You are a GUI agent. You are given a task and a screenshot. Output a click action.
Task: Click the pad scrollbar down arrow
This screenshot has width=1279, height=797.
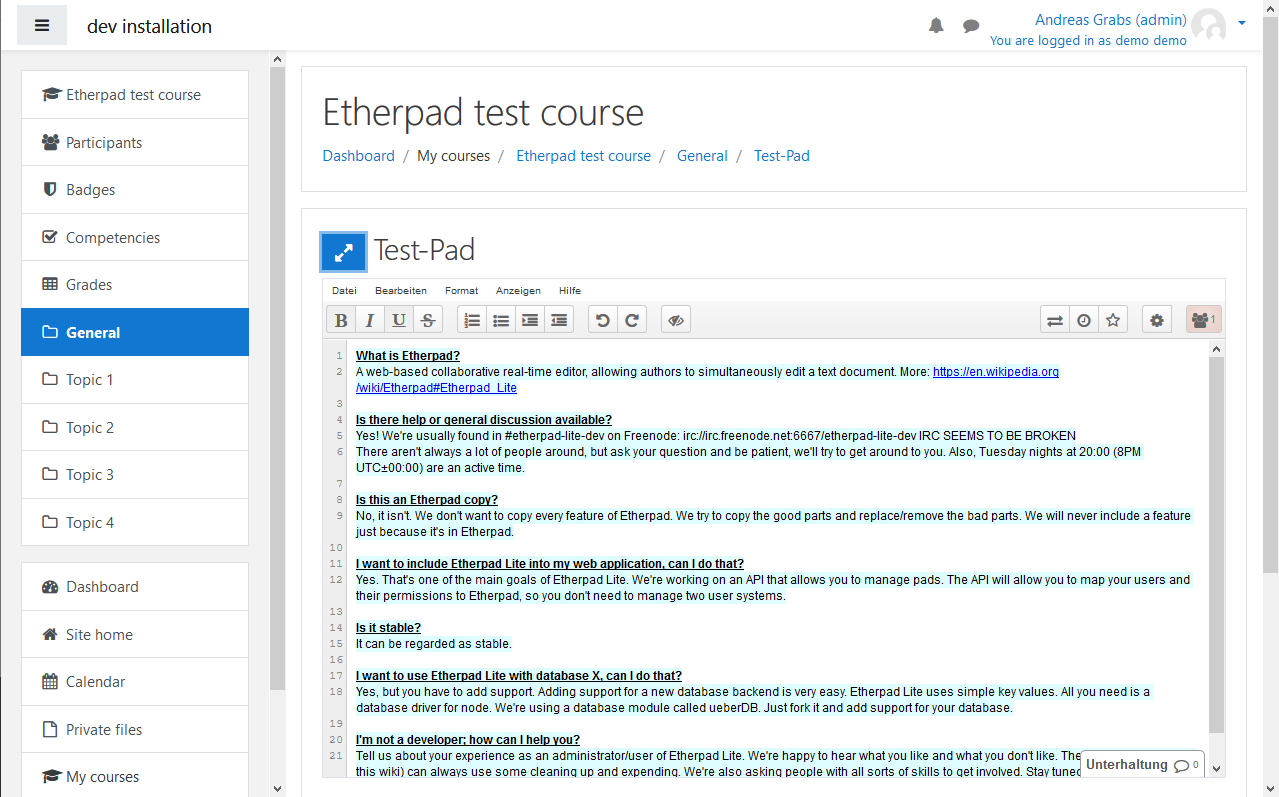point(1216,768)
